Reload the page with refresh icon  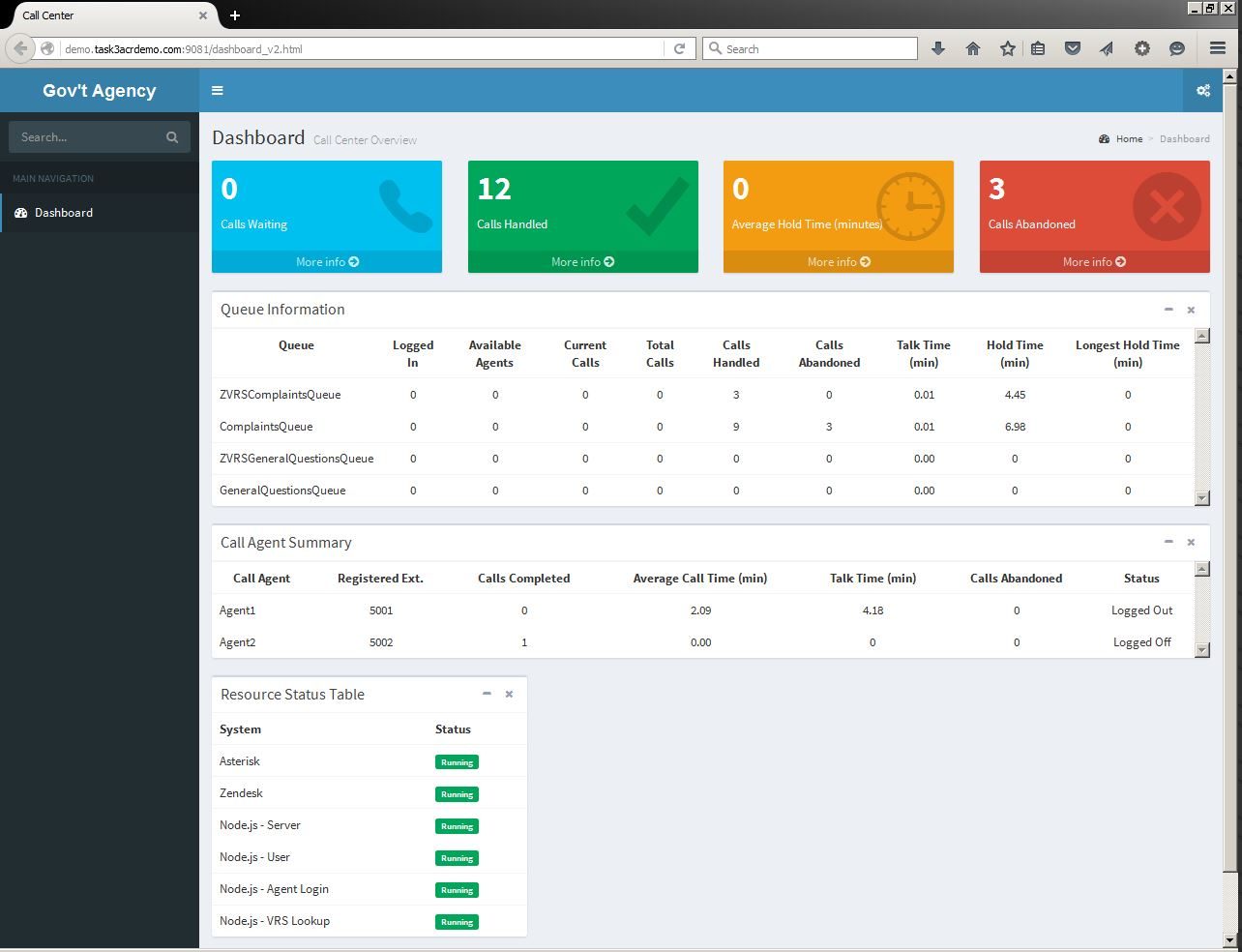(680, 48)
